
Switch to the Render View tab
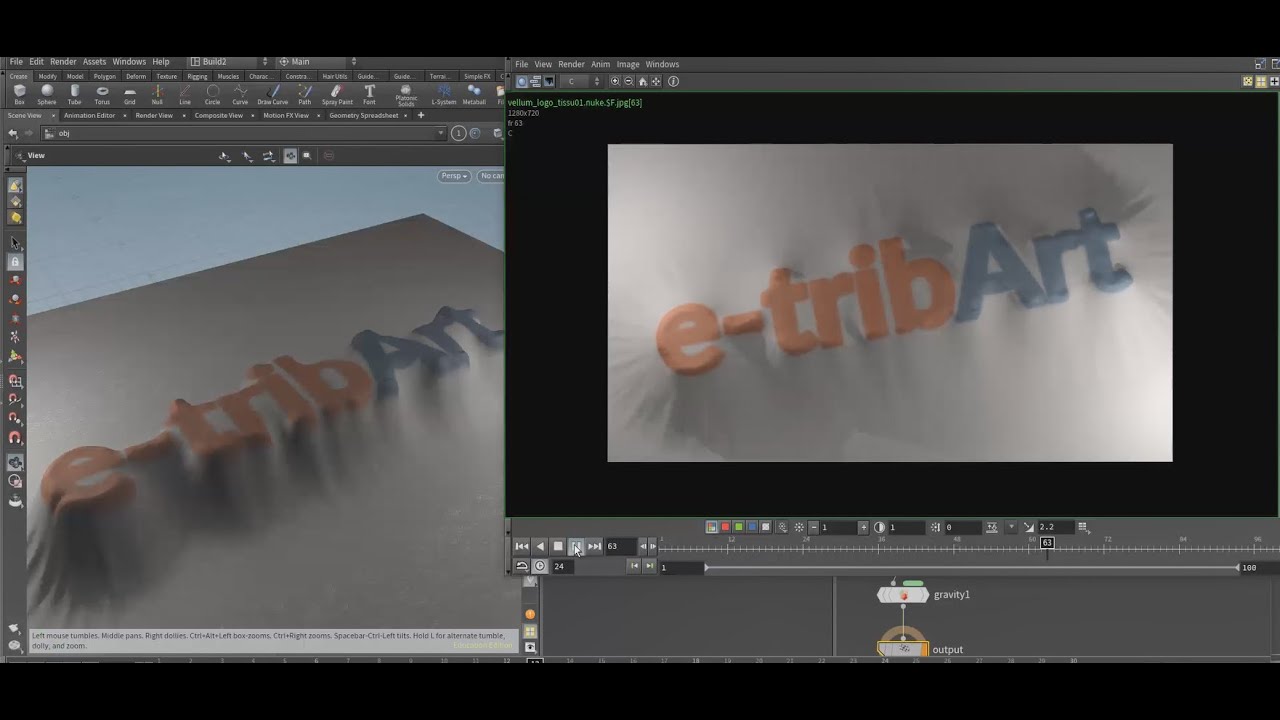pos(154,115)
